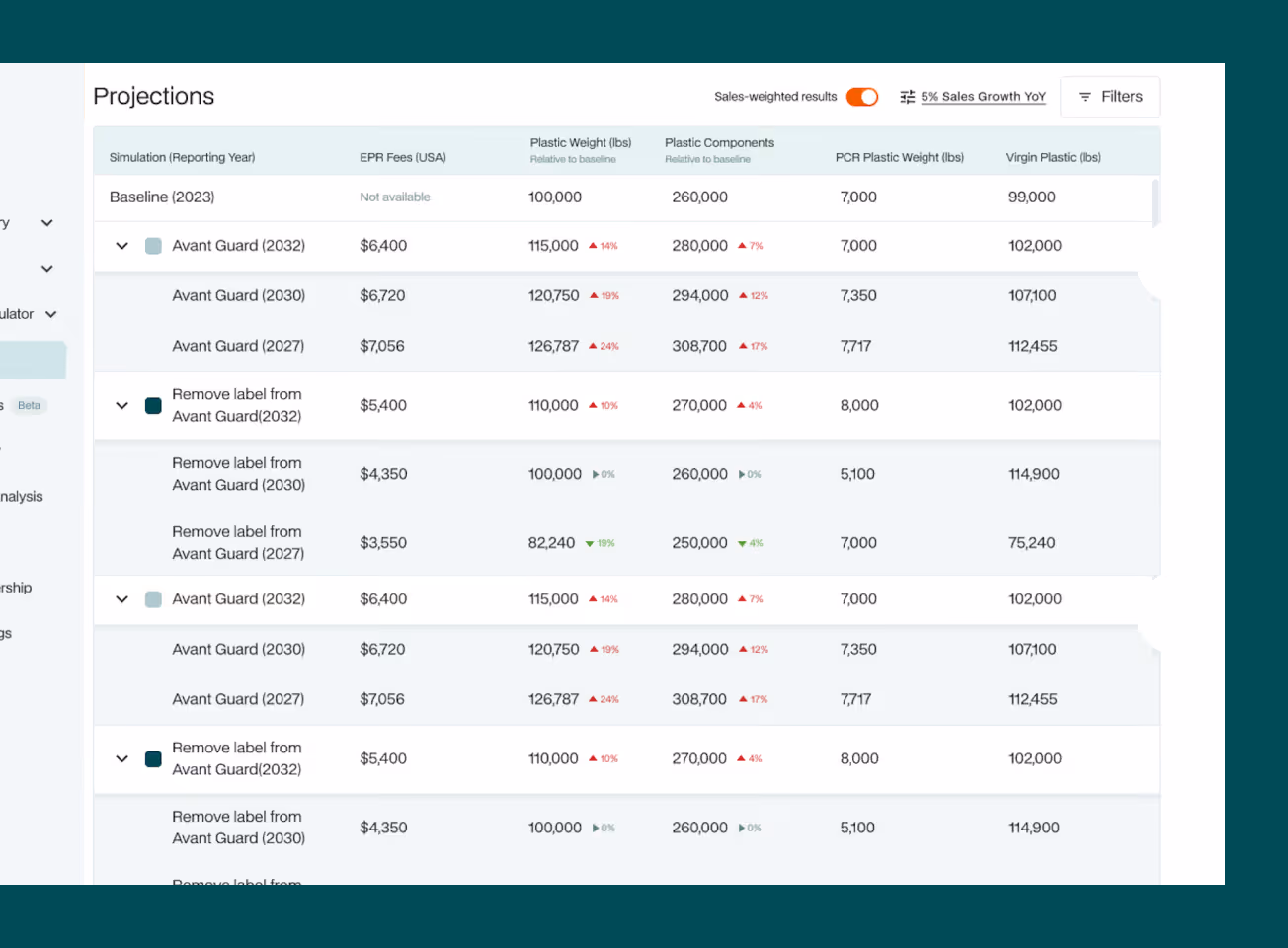This screenshot has width=1288, height=948.
Task: Click the filter lines icon in Filters
Action: [1085, 97]
